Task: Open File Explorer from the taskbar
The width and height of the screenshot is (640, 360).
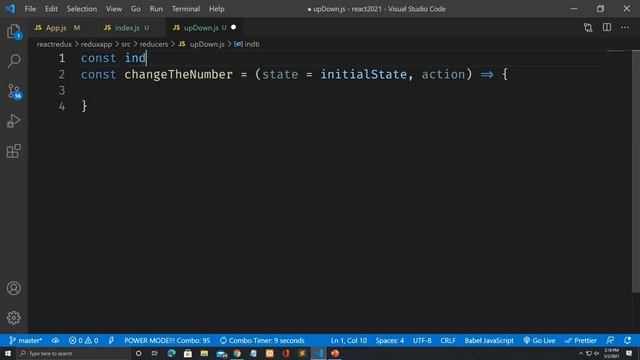Action: [x=204, y=353]
